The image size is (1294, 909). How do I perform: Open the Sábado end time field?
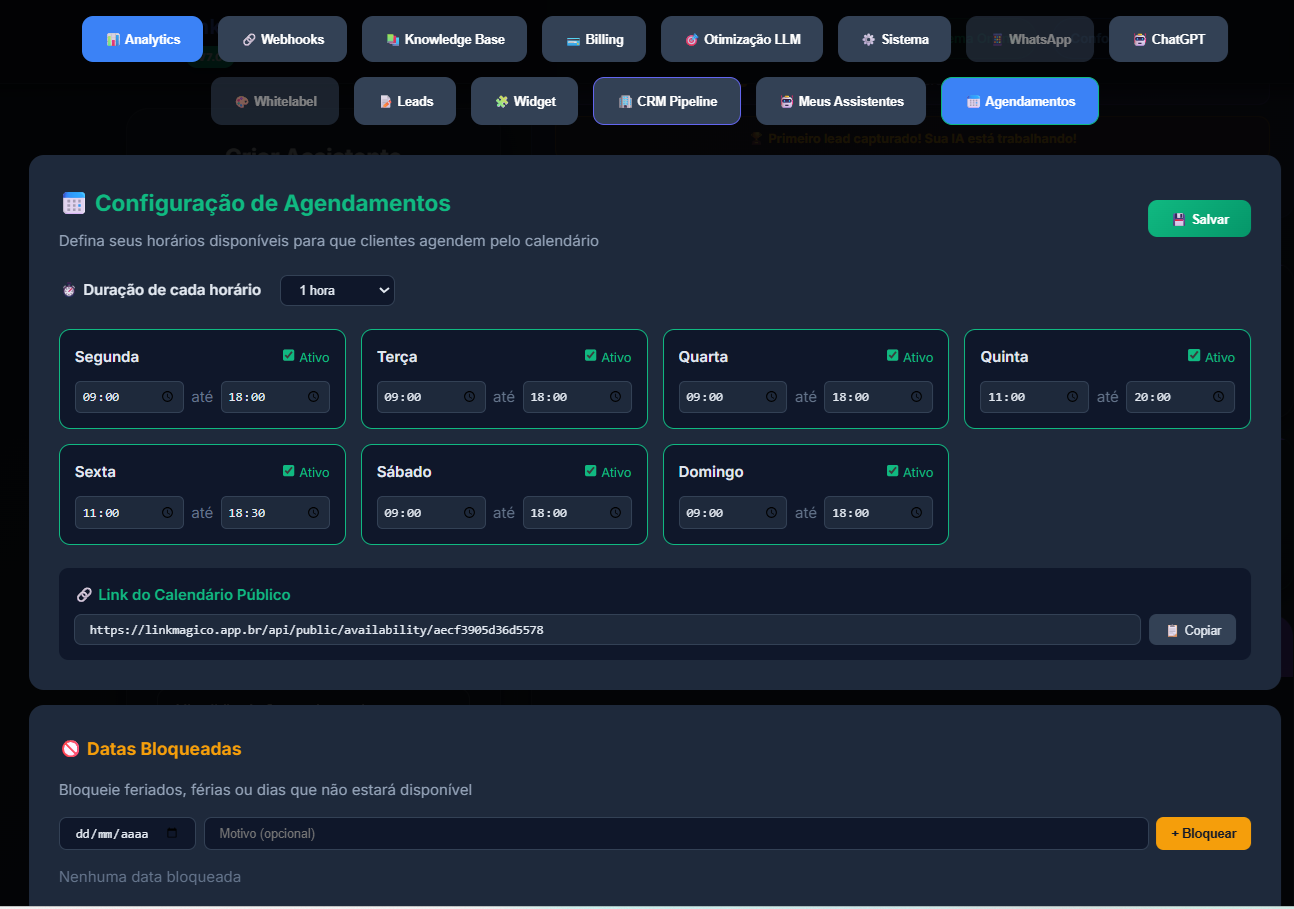pos(577,513)
